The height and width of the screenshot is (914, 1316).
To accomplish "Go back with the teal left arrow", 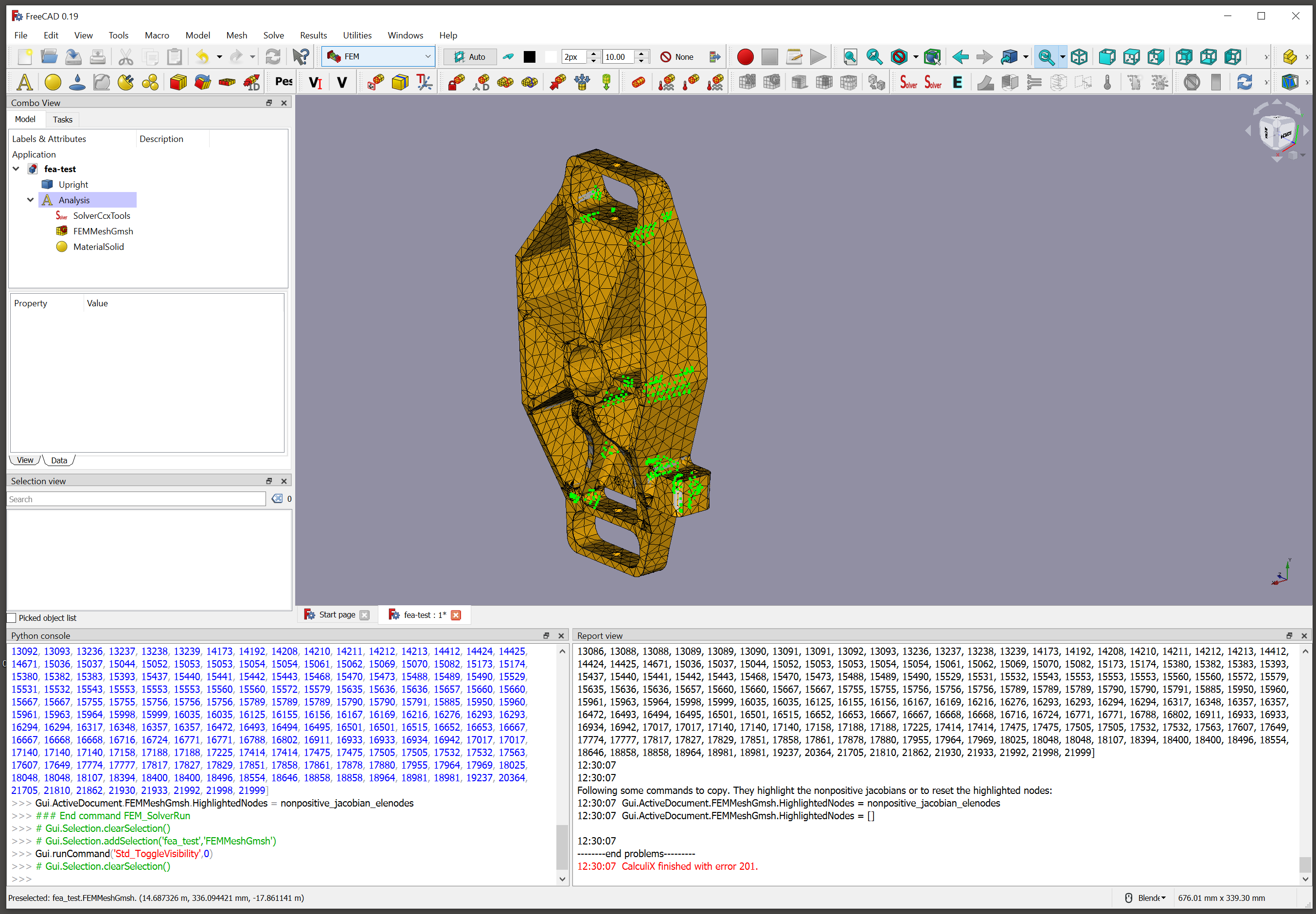I will (960, 57).
